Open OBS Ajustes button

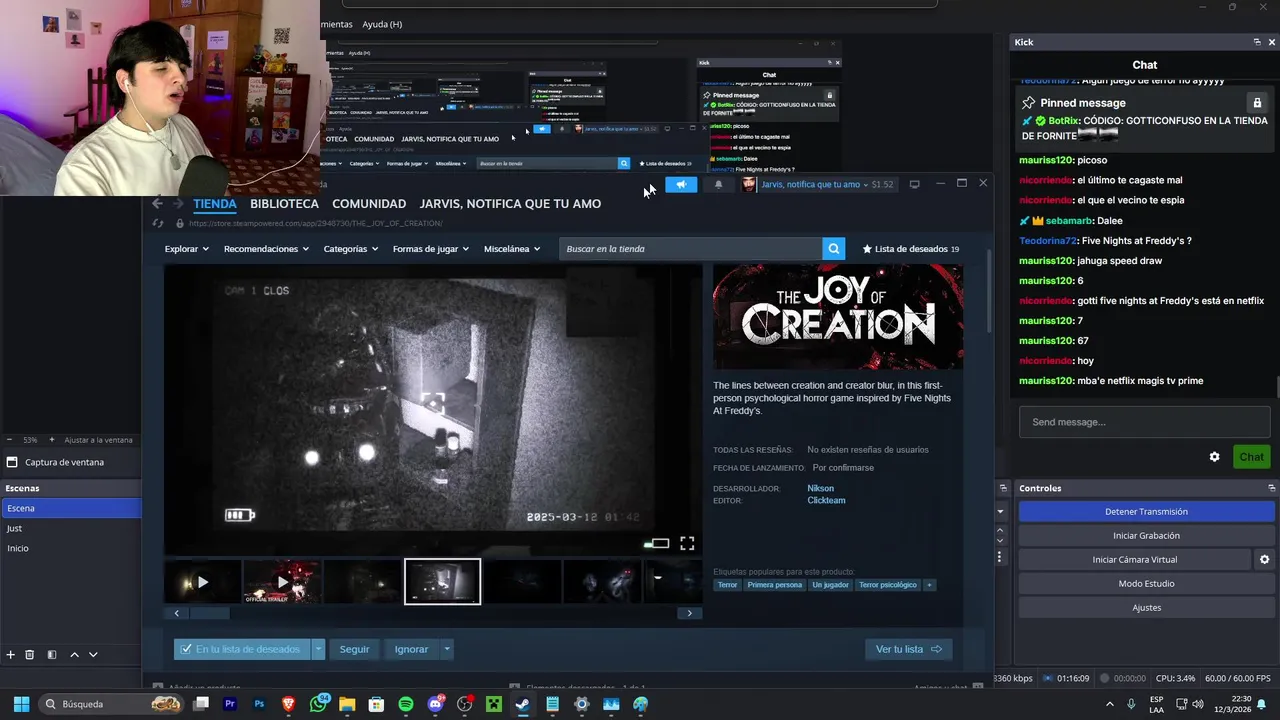point(1146,608)
